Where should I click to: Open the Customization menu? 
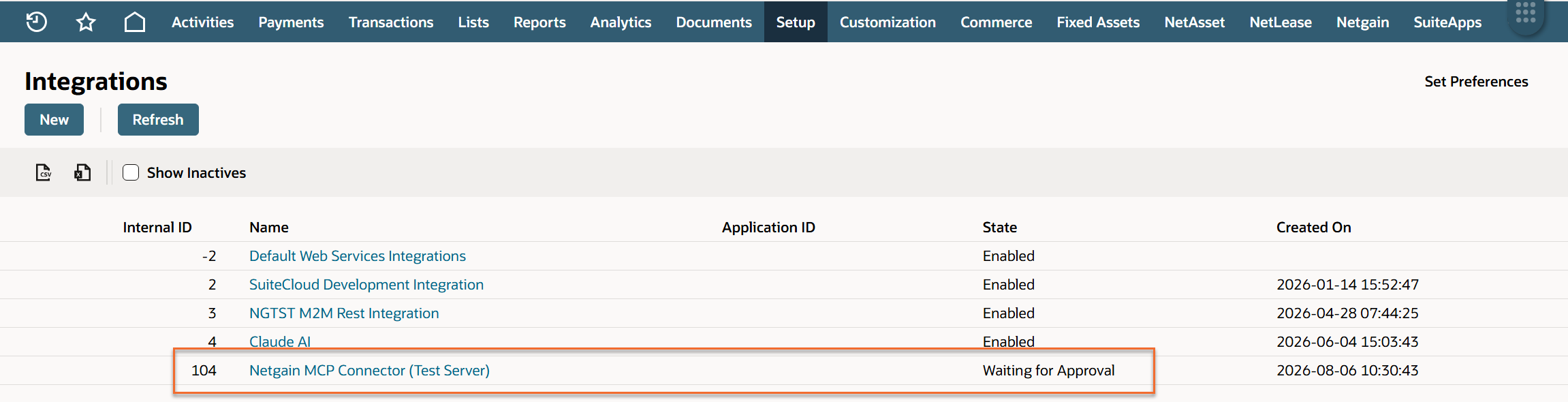pos(888,22)
